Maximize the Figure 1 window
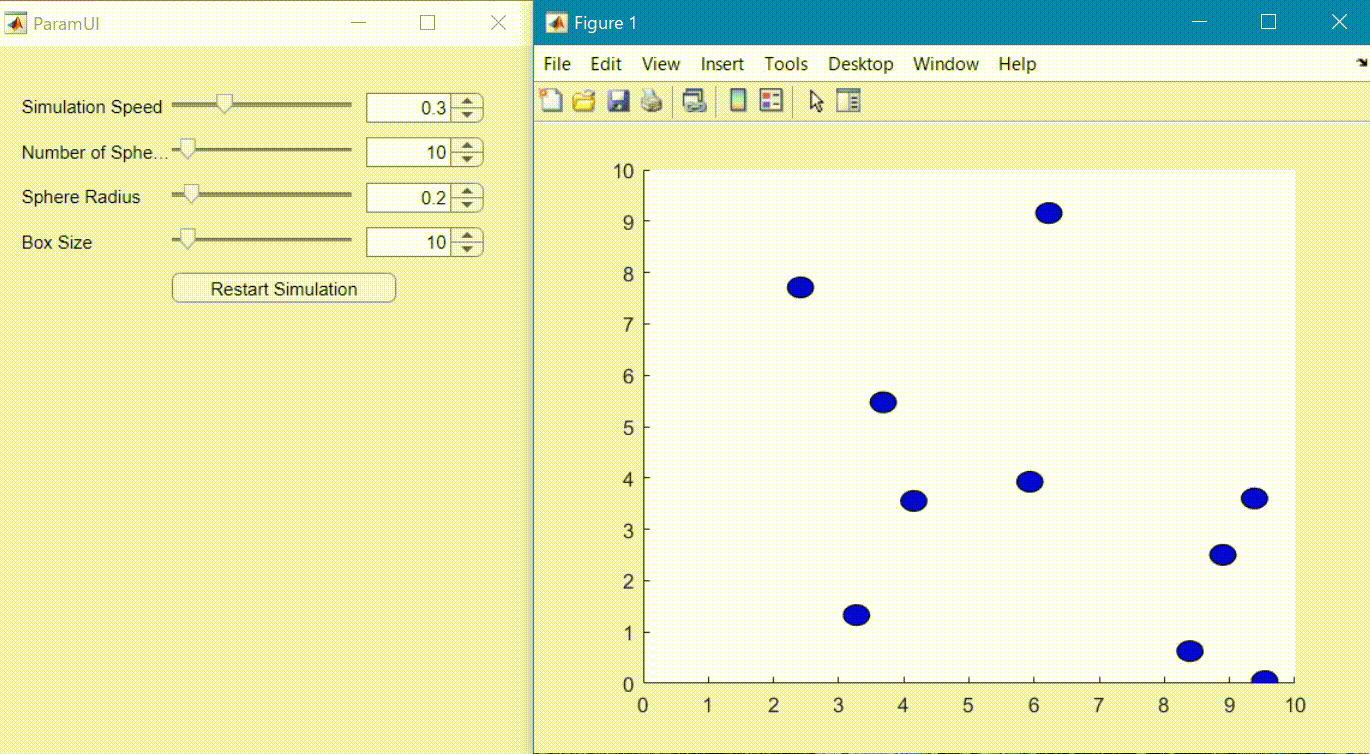The height and width of the screenshot is (754, 1370). pyautogui.click(x=1268, y=22)
